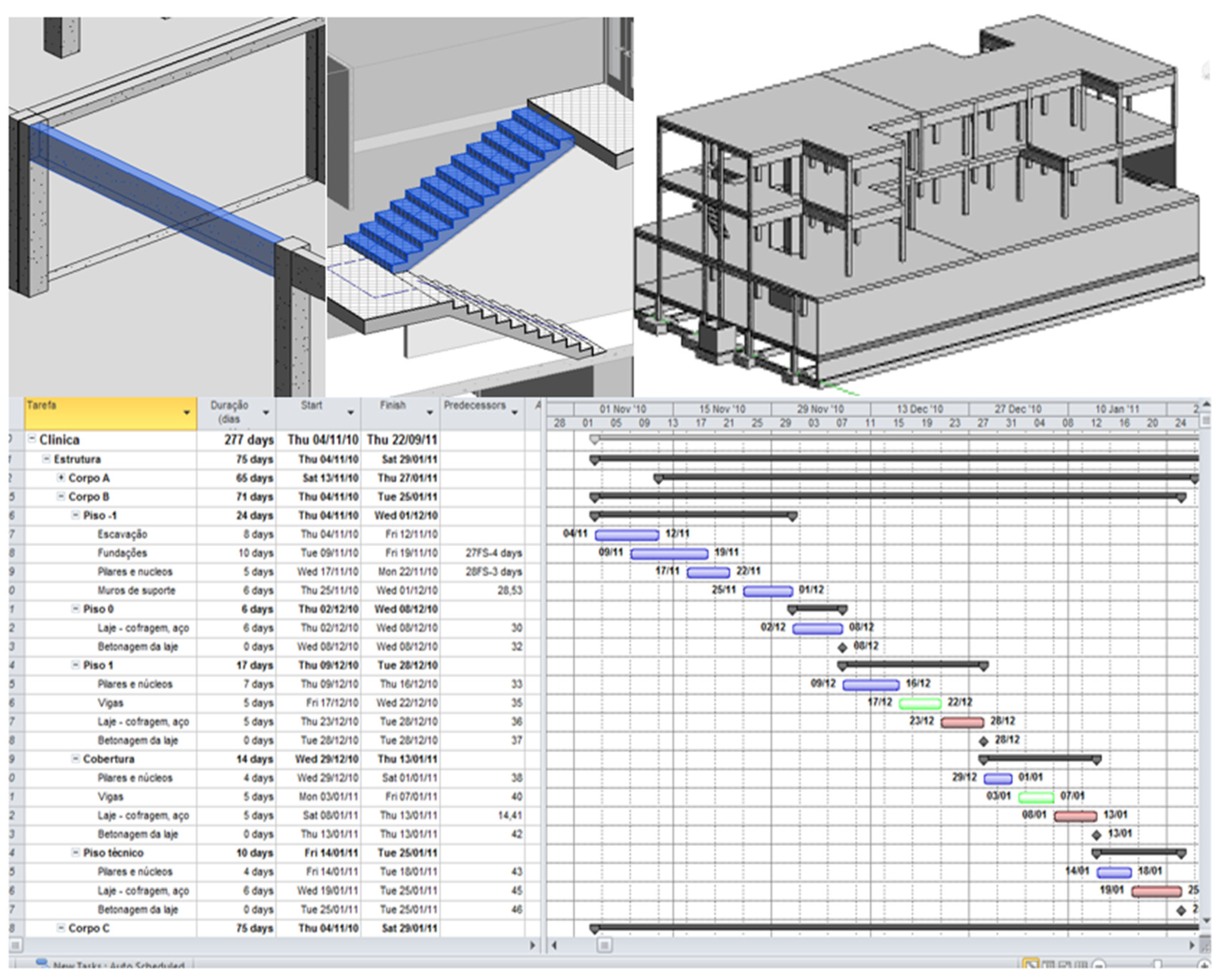The height and width of the screenshot is (980, 1219).
Task: Open the Tarefa column filter dropdown
Action: 186,413
